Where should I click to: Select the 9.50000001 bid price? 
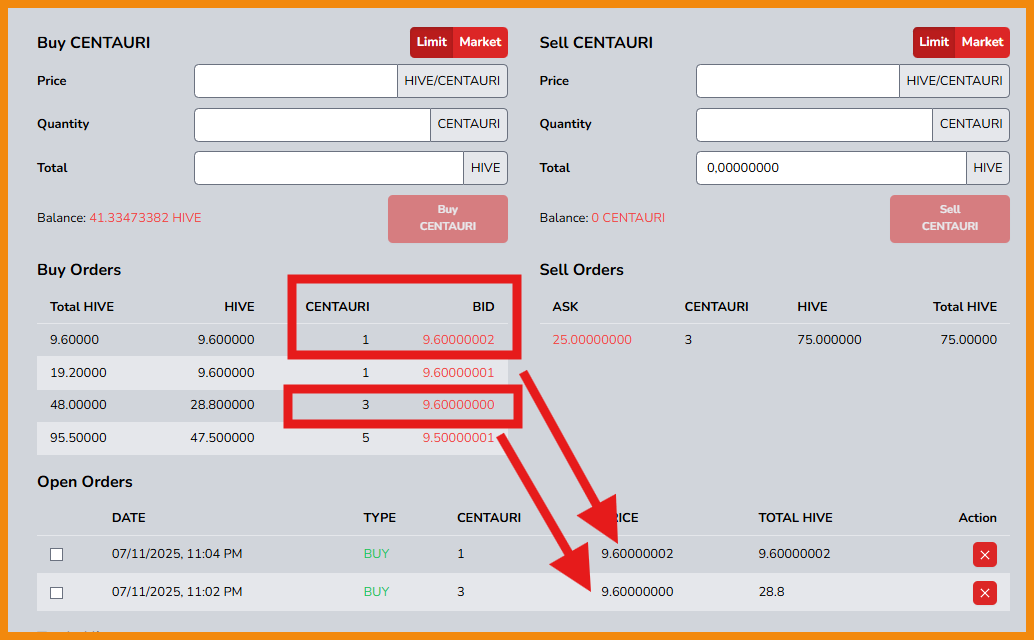tap(458, 438)
